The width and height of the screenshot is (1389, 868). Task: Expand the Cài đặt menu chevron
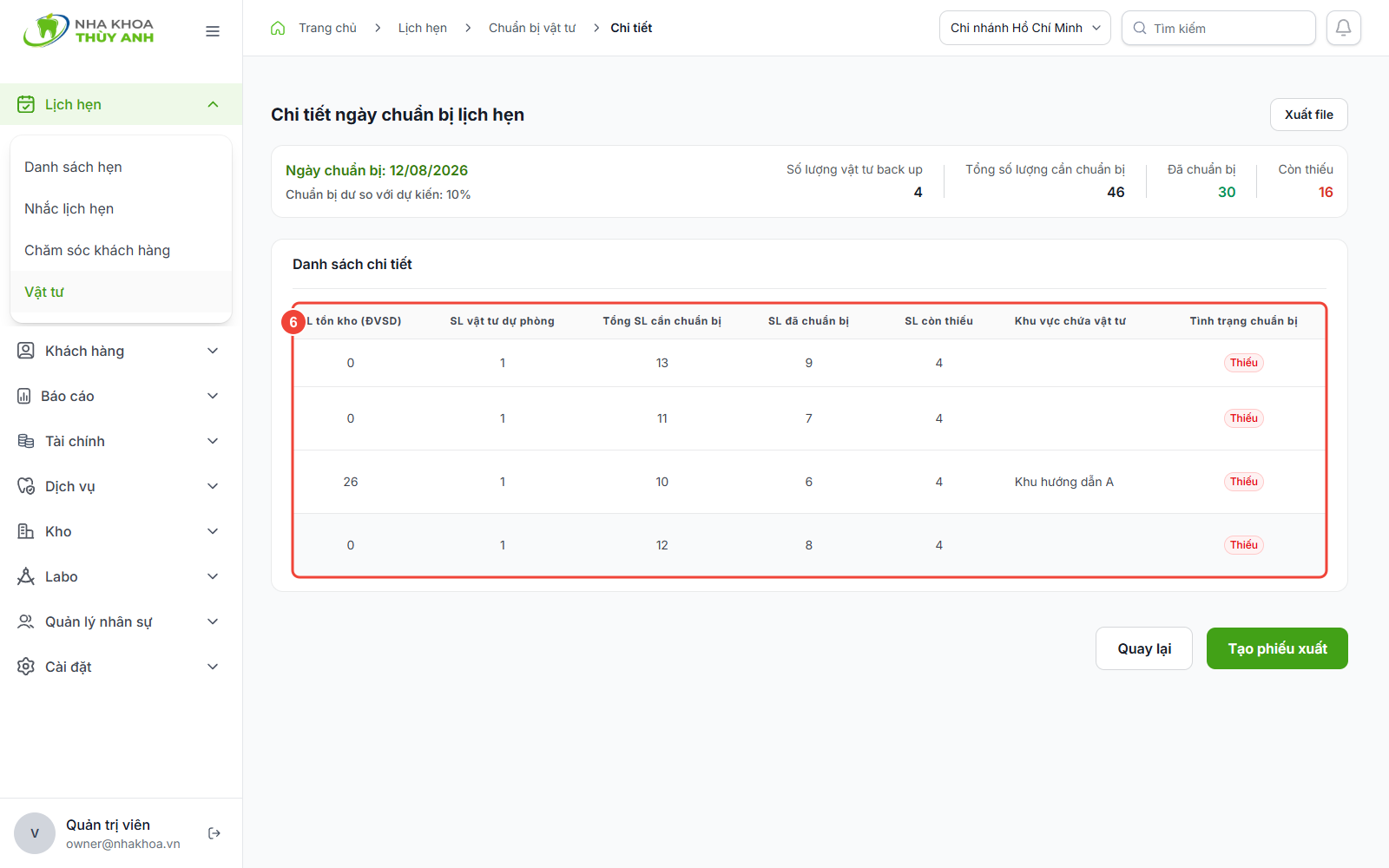pyautogui.click(x=213, y=667)
